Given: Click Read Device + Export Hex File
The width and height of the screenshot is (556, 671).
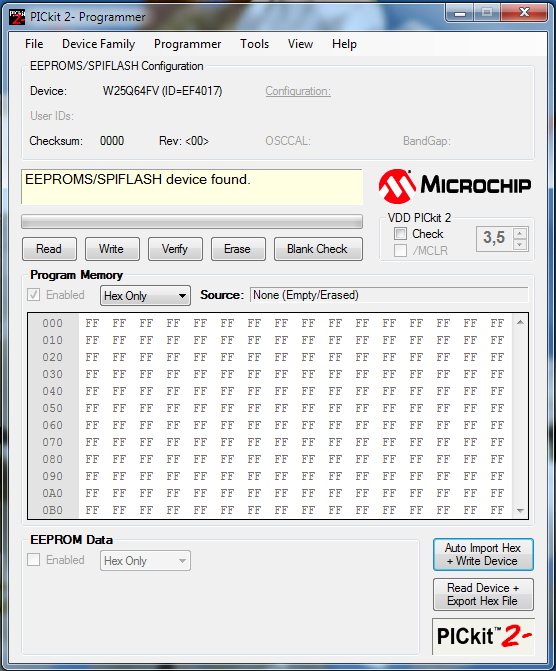Looking at the screenshot, I should click(483, 594).
